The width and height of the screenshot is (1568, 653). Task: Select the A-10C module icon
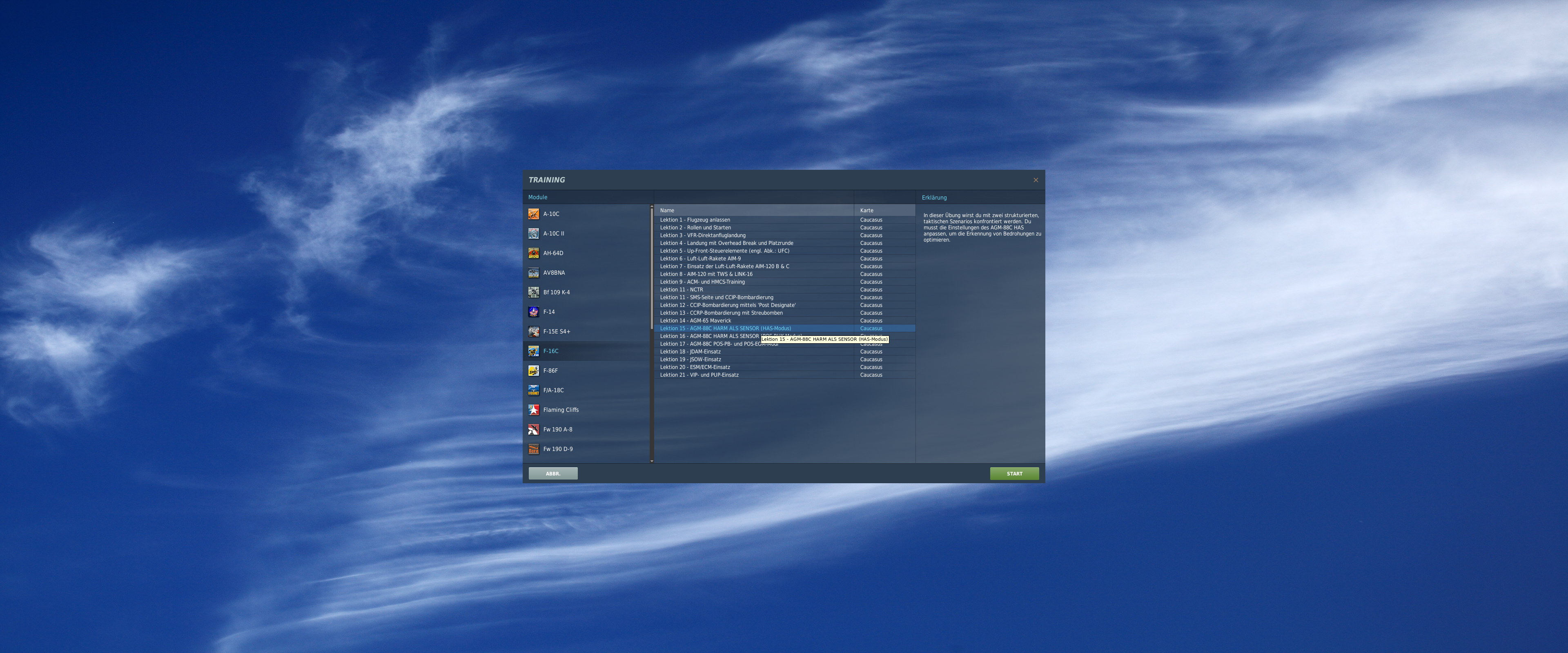533,213
